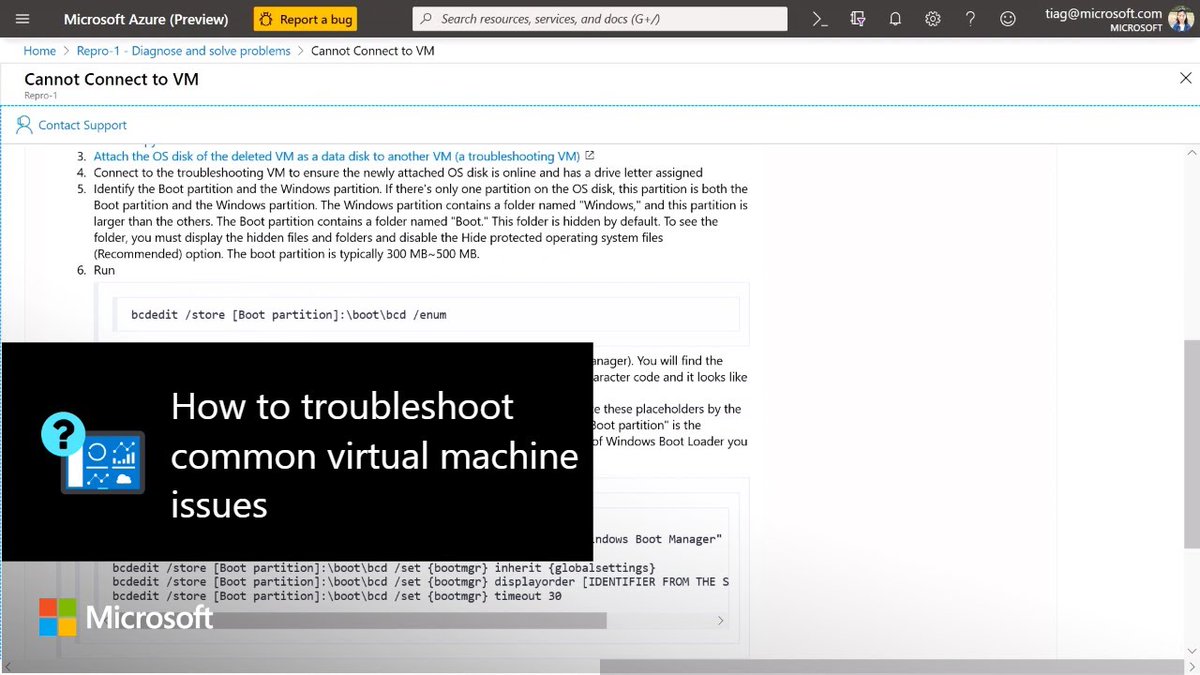The image size is (1200, 675).
Task: Close the Cannot Connect to VM blade
Action: pyautogui.click(x=1186, y=79)
